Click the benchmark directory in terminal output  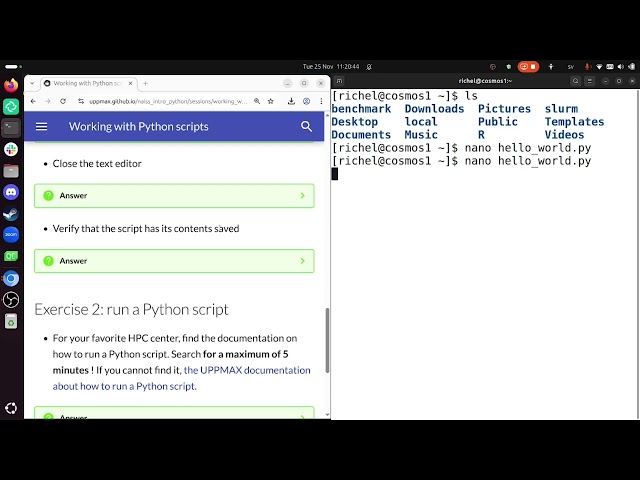click(x=361, y=109)
